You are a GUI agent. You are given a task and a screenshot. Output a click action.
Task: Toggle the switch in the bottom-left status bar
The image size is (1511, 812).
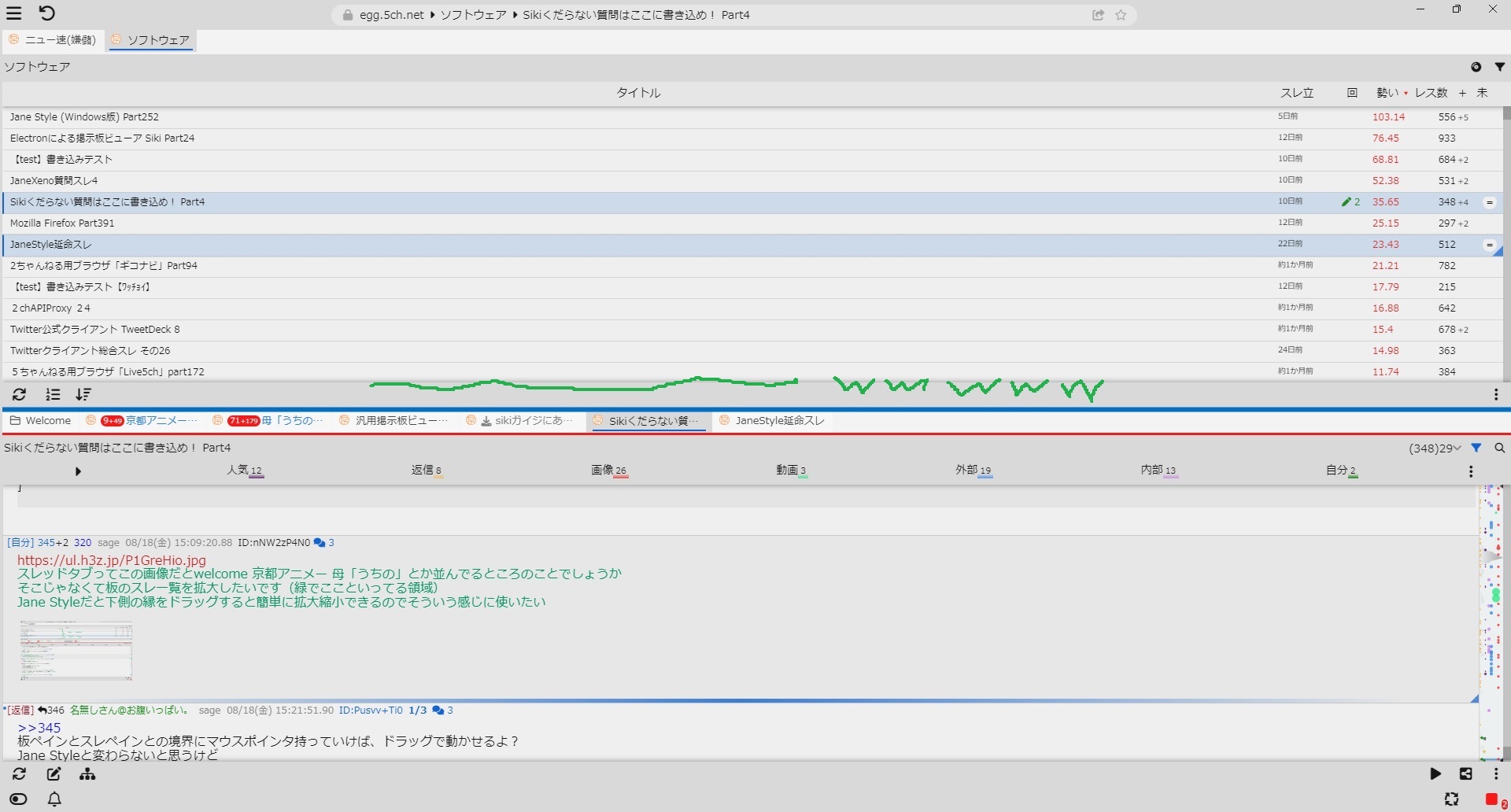coord(18,799)
